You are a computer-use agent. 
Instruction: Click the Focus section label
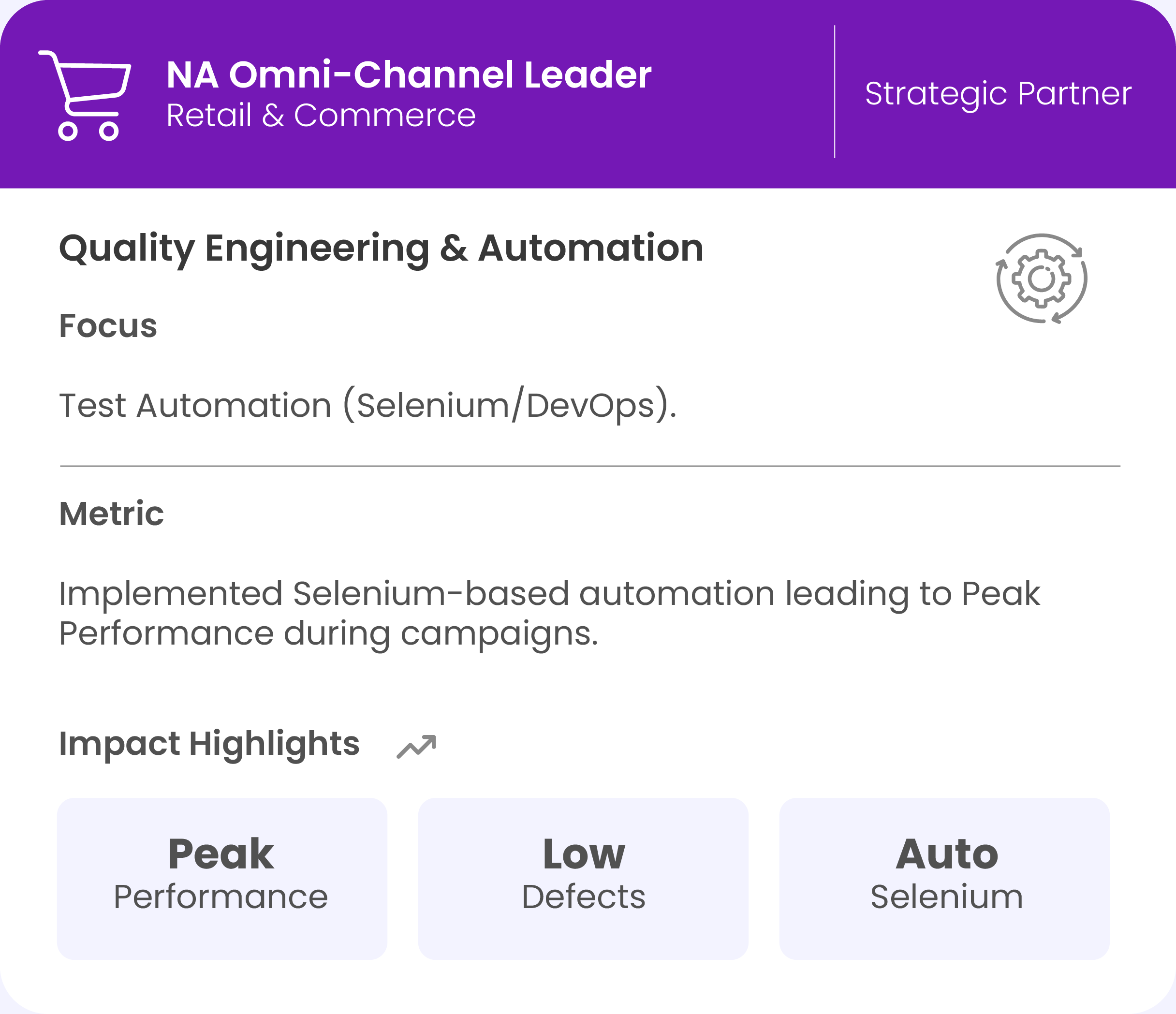point(108,326)
